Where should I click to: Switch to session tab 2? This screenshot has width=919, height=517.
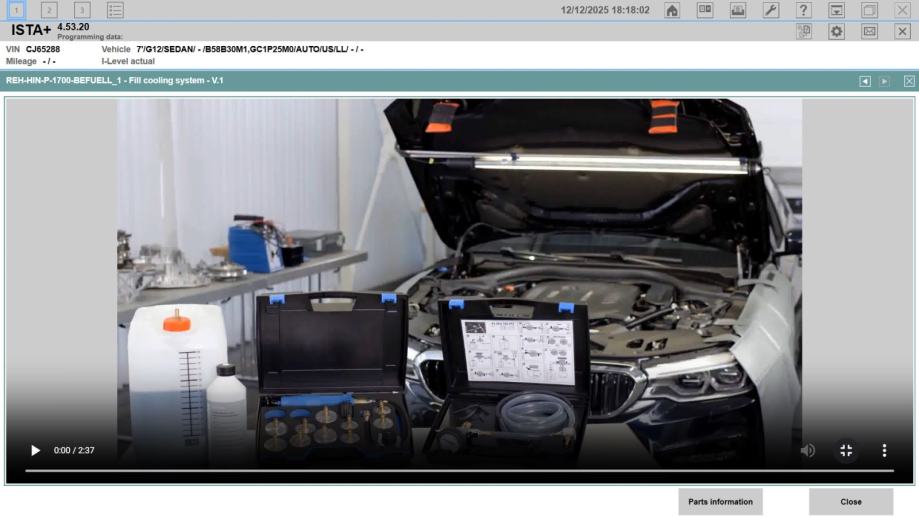coord(49,10)
